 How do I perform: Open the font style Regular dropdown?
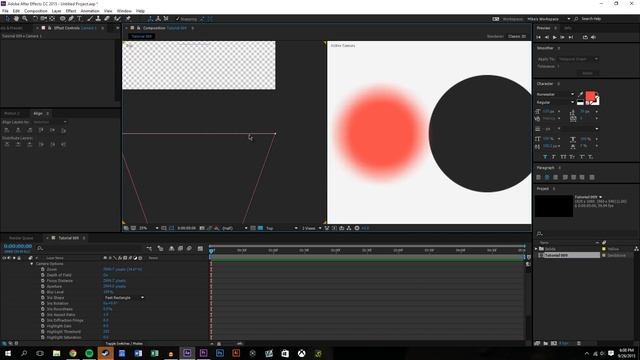555,102
